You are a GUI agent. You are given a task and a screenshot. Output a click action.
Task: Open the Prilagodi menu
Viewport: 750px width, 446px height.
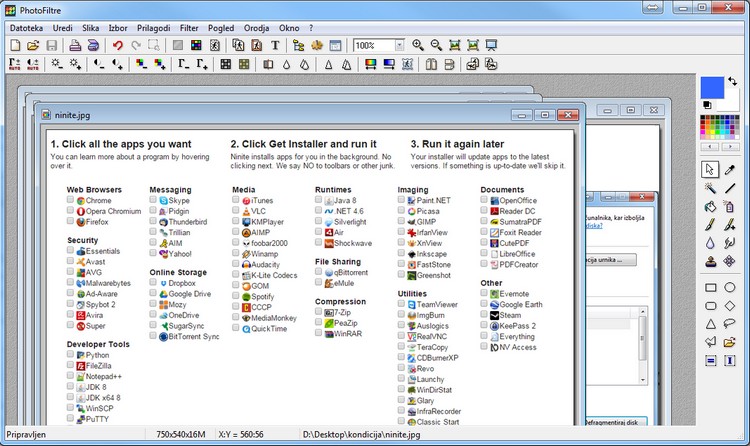click(154, 28)
